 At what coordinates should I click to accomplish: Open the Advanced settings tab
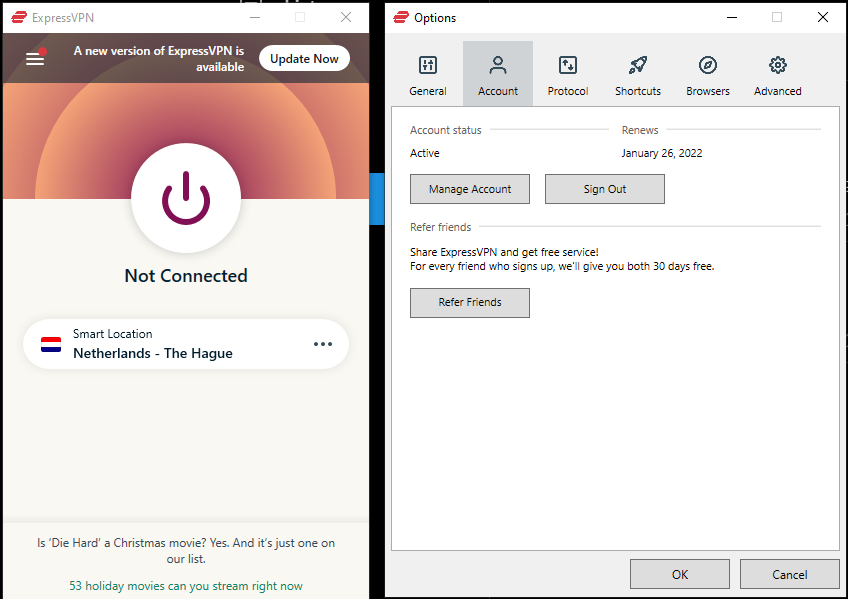(x=778, y=74)
